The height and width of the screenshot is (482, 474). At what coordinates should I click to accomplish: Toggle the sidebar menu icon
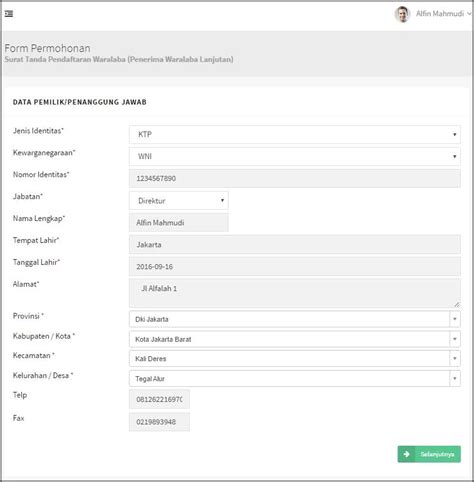9,14
